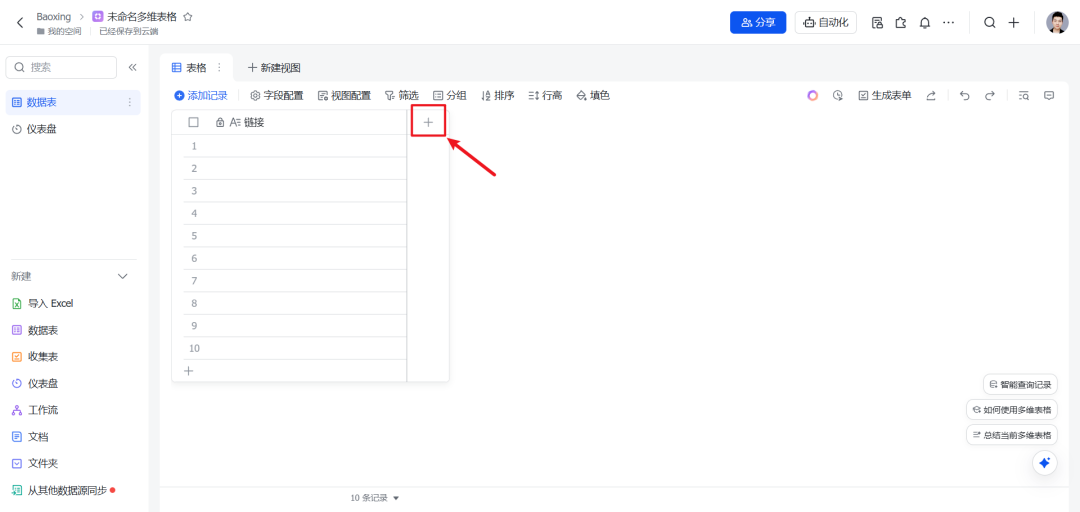Screen dimensions: 1080x512
Task: Toggle the select-all checkbox in header
Action: pyautogui.click(x=194, y=122)
